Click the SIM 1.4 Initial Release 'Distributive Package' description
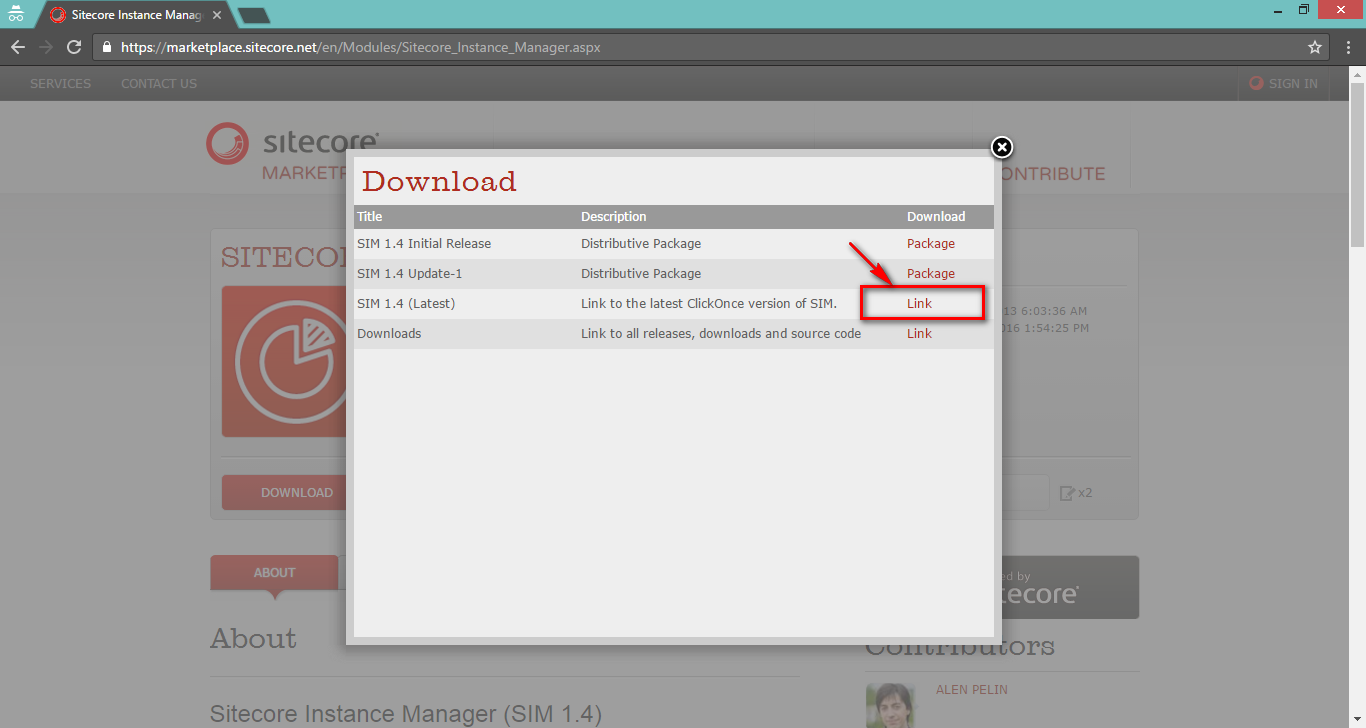 641,244
